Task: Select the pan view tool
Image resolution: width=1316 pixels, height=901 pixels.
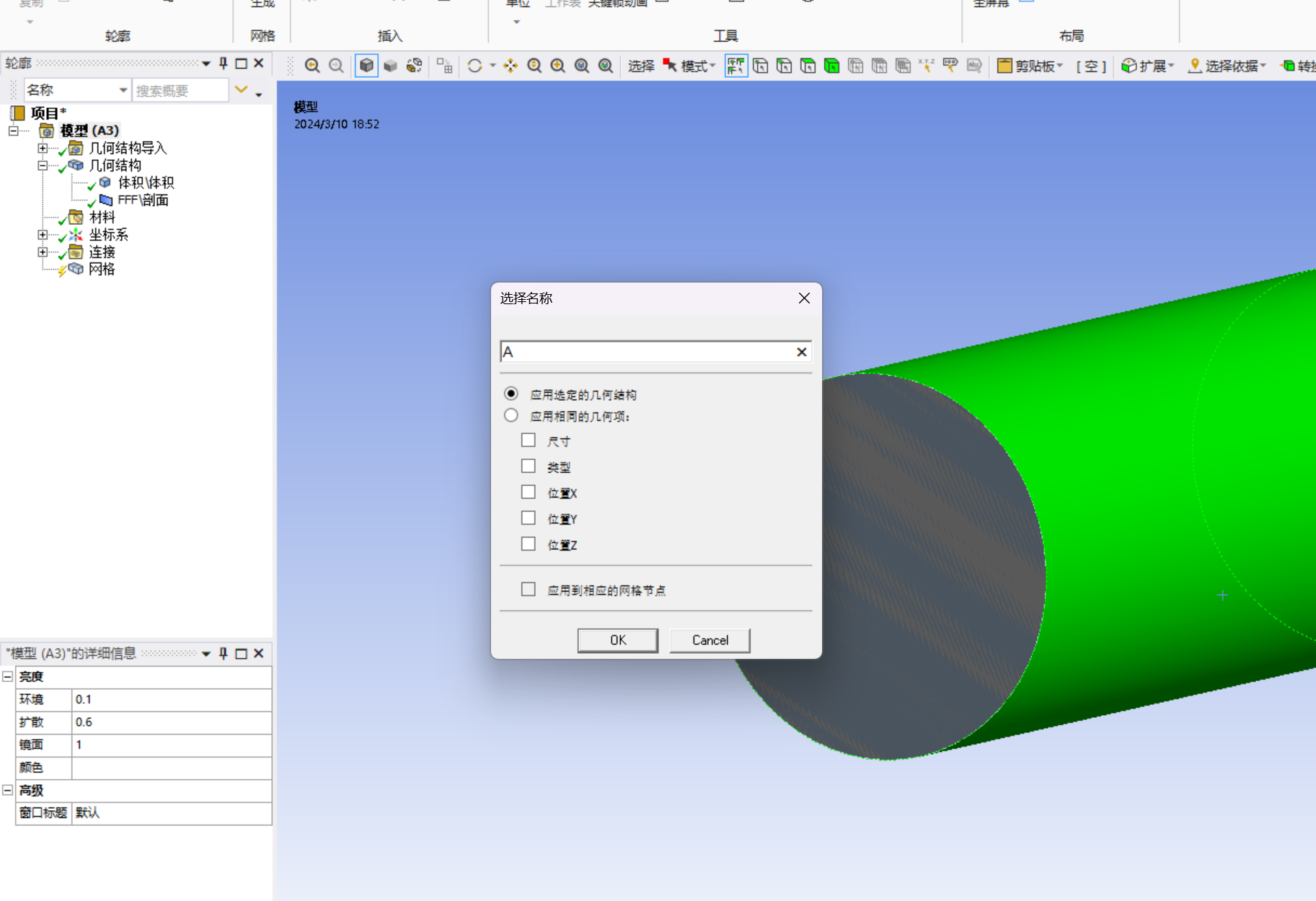Action: point(511,66)
